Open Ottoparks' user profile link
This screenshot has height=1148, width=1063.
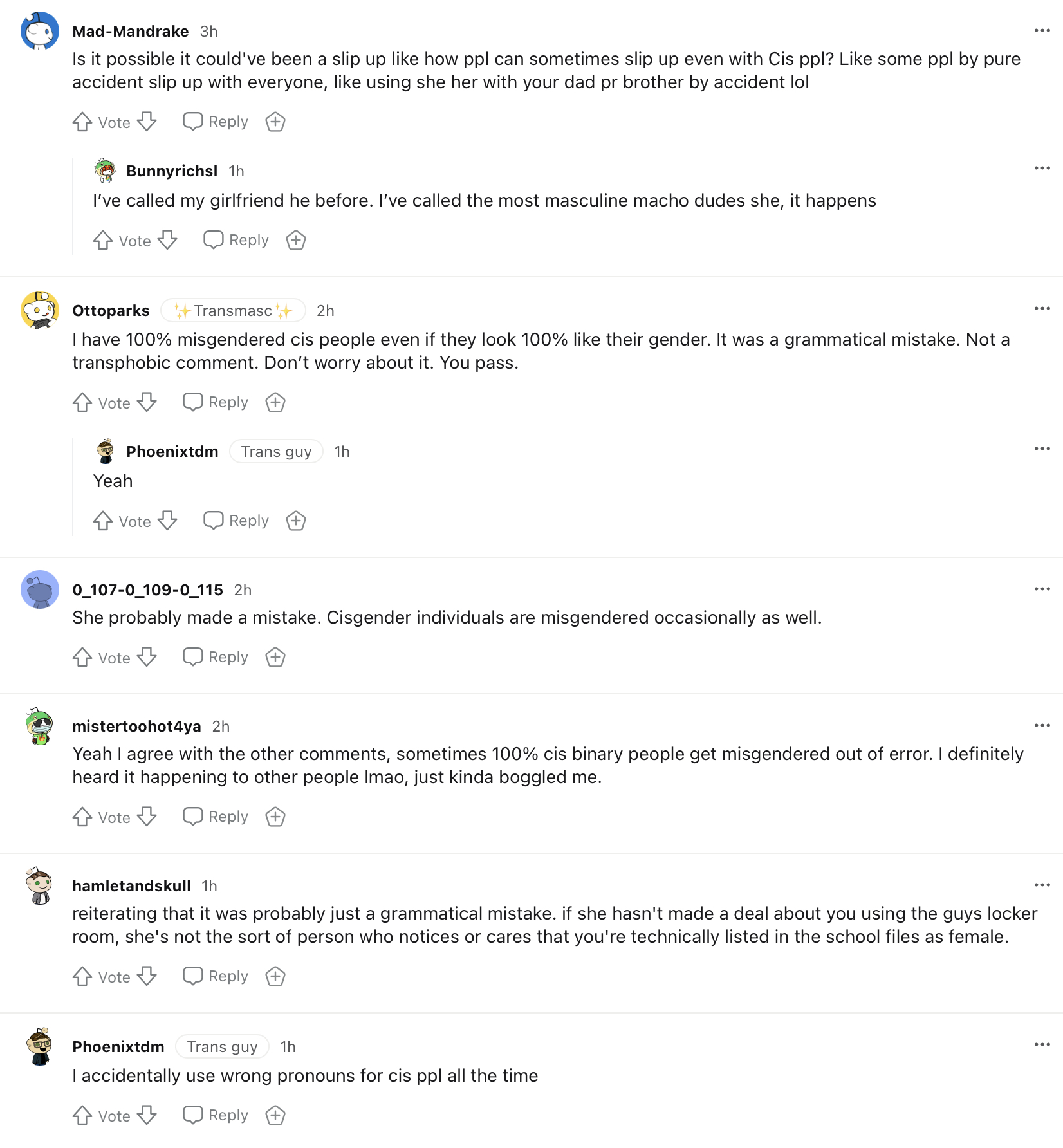[111, 311]
